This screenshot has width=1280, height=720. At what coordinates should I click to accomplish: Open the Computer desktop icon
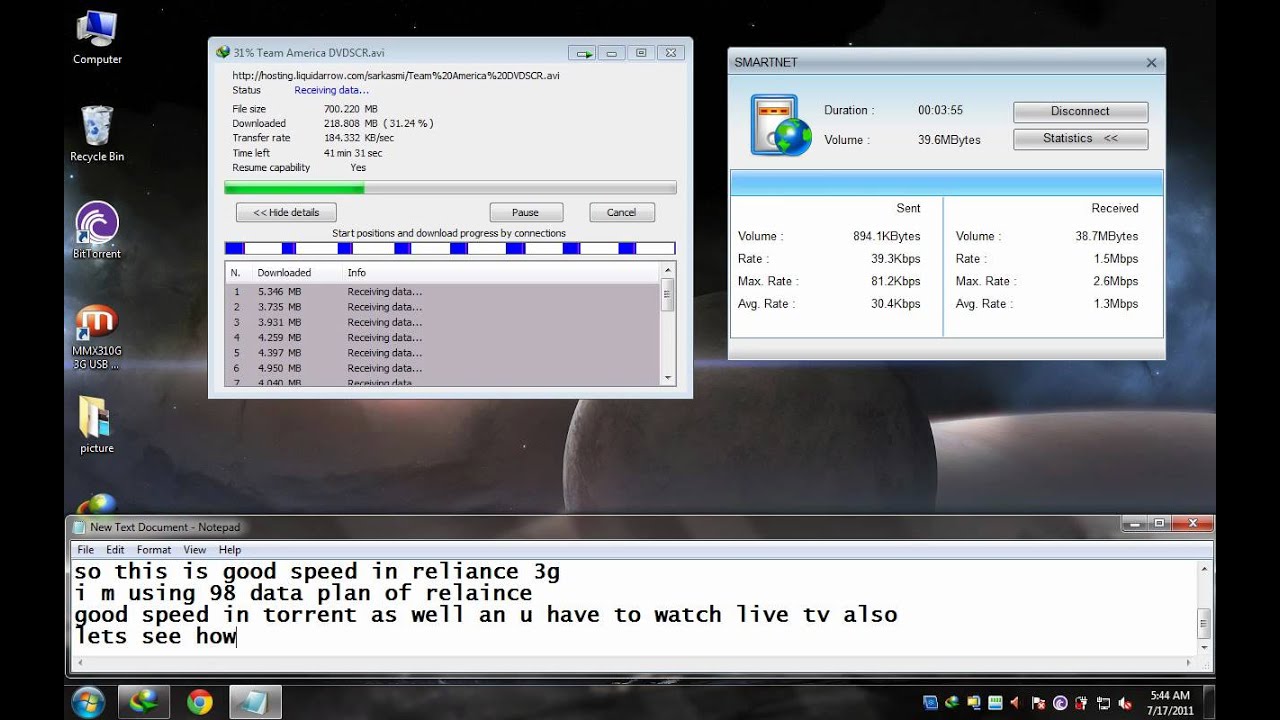(97, 37)
